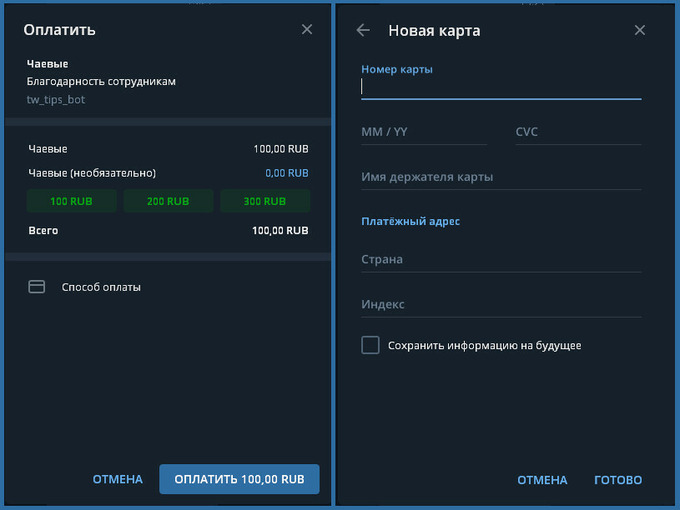Screen dimensions: 680x510
Task: Click the Имя держателя карты field
Action: 500,177
